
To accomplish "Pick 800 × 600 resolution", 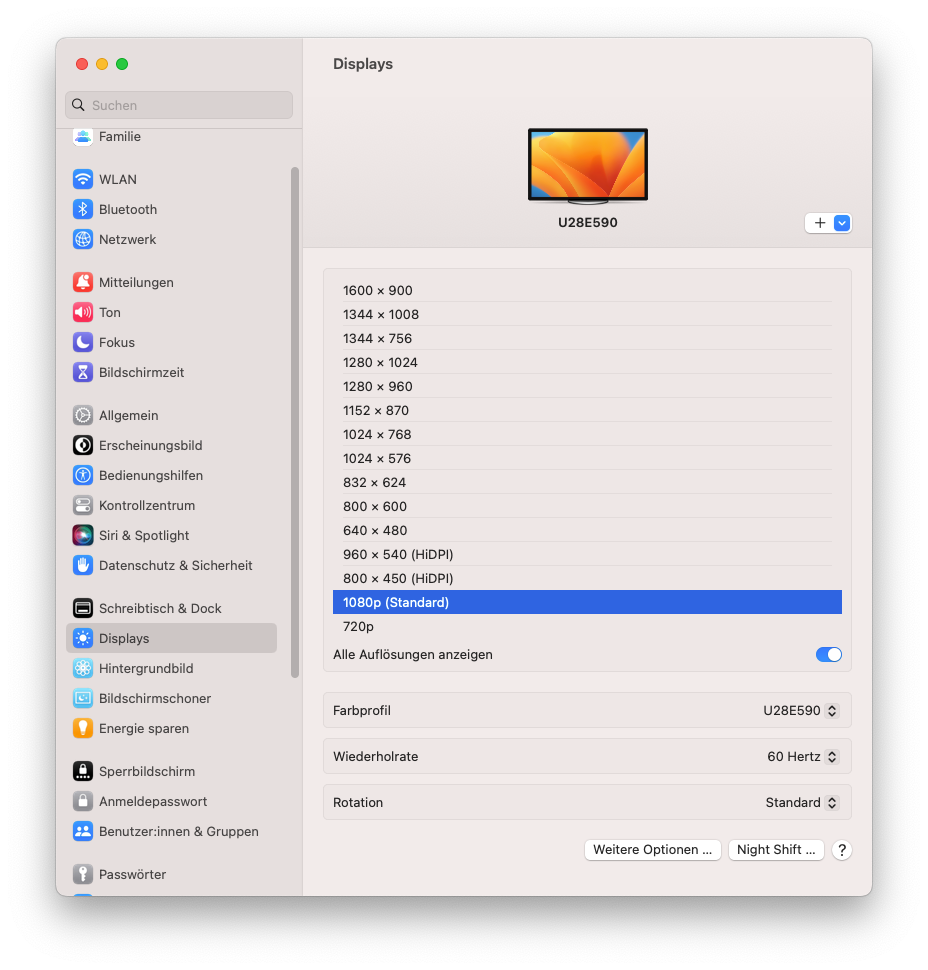I will click(x=587, y=507).
